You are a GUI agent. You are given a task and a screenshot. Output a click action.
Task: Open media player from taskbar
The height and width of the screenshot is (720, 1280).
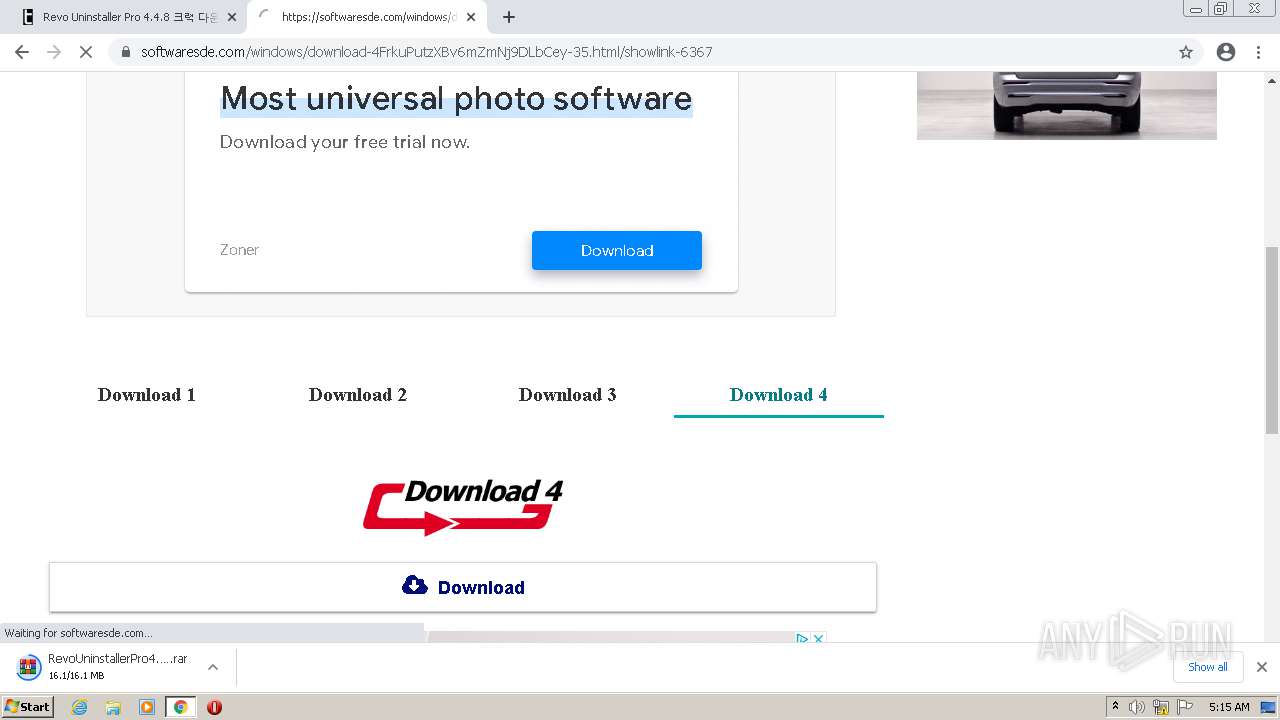click(x=147, y=707)
